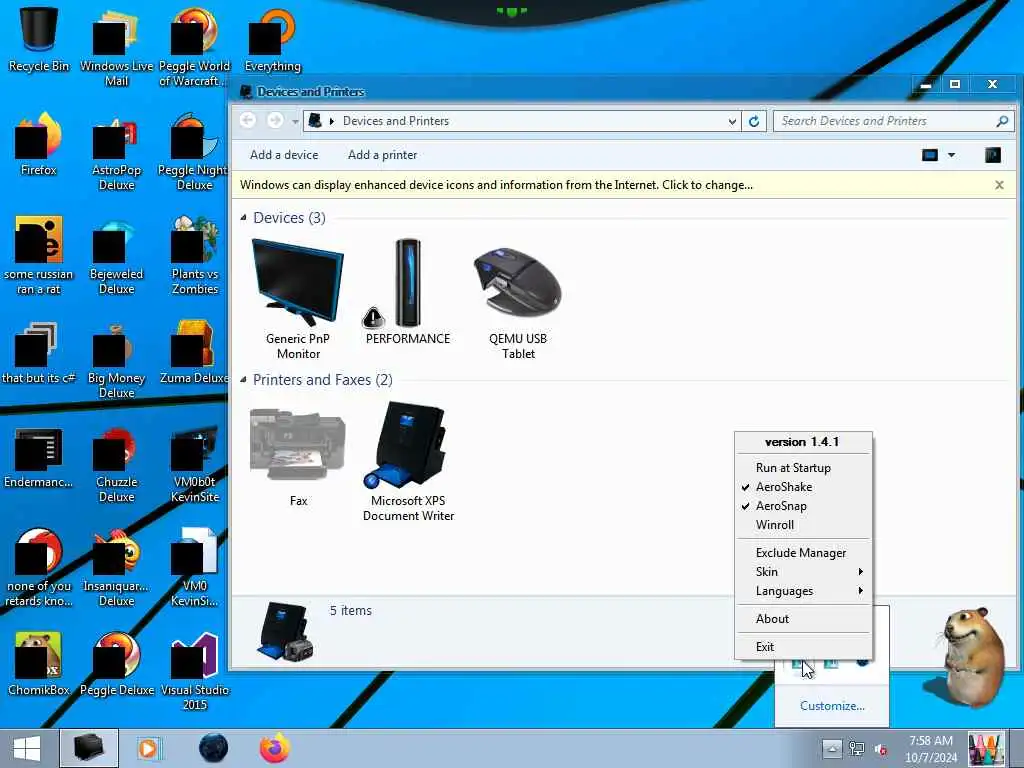Select Microsoft XPS Document Writer printer
This screenshot has width=1024, height=768.
(408, 462)
